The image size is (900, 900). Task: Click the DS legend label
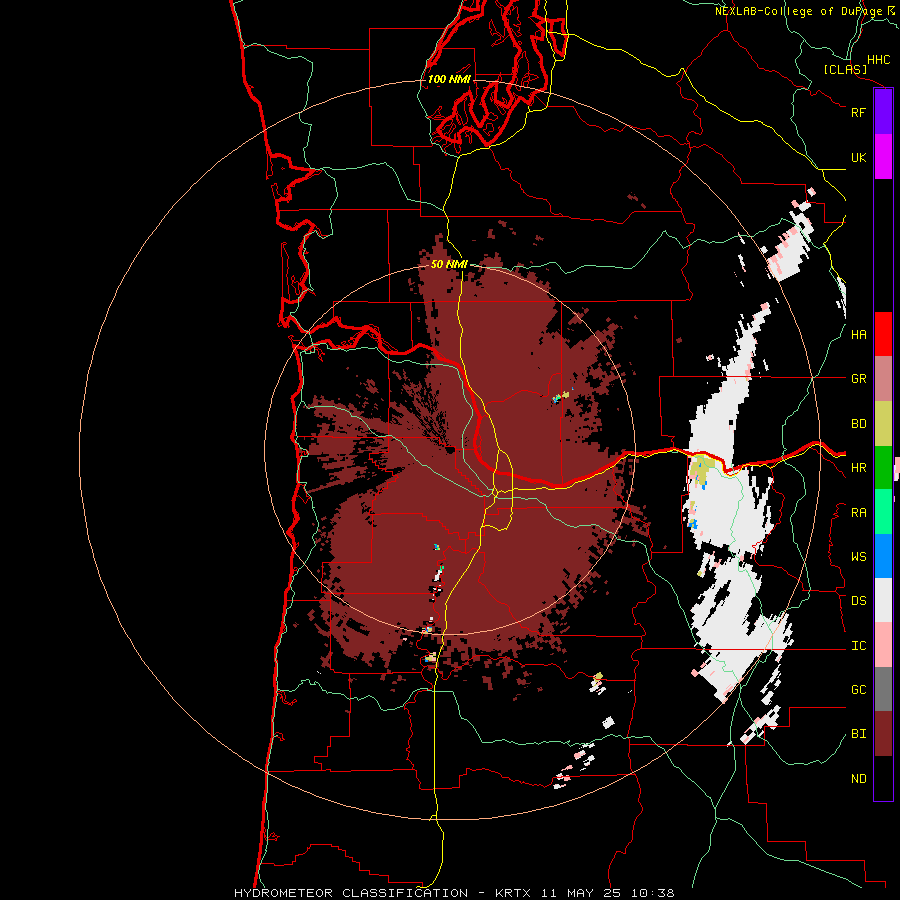[859, 601]
